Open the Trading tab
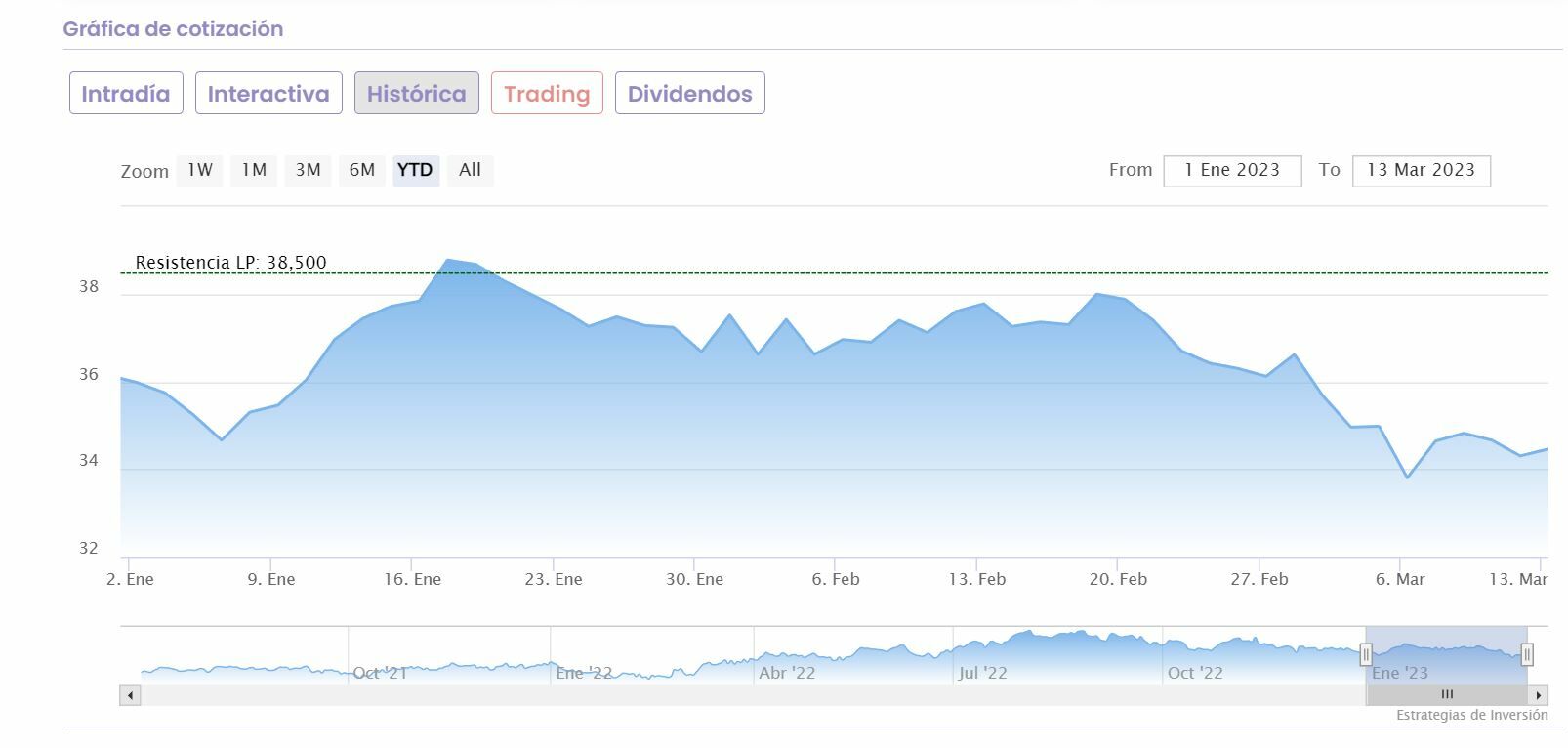Screen dimensions: 1568x748 coord(547,94)
